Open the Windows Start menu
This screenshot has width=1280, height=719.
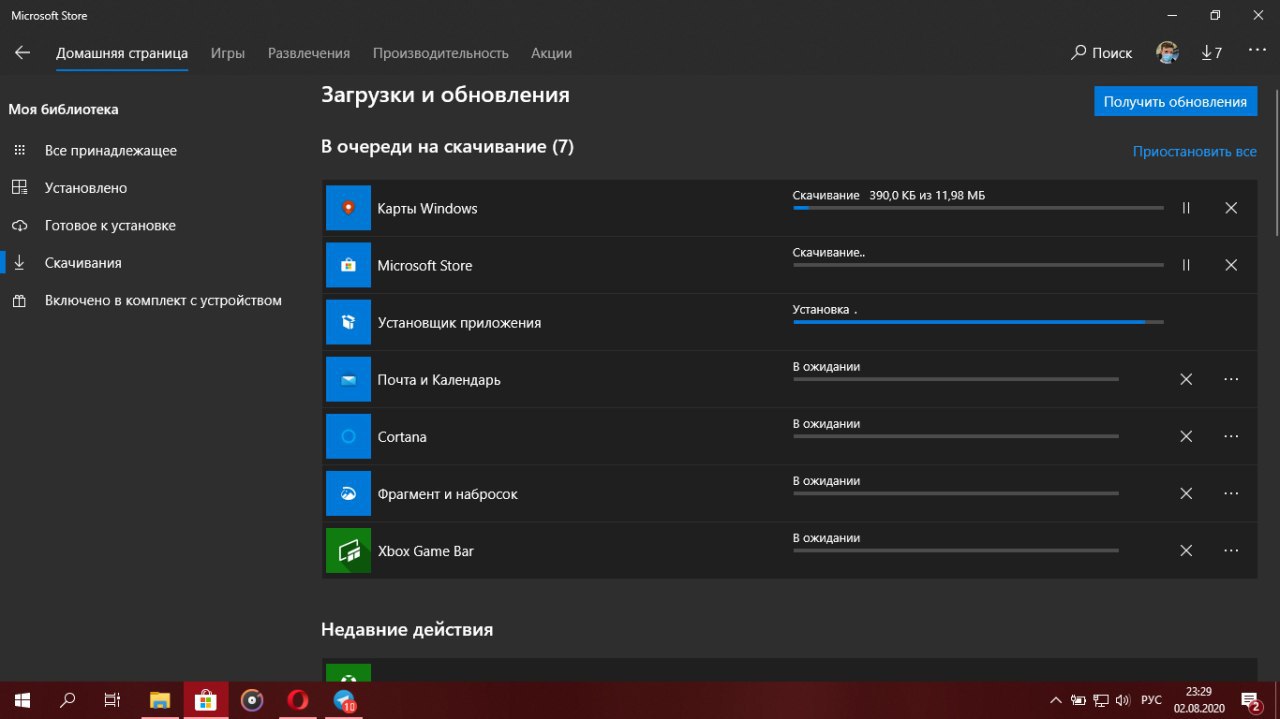(x=22, y=700)
